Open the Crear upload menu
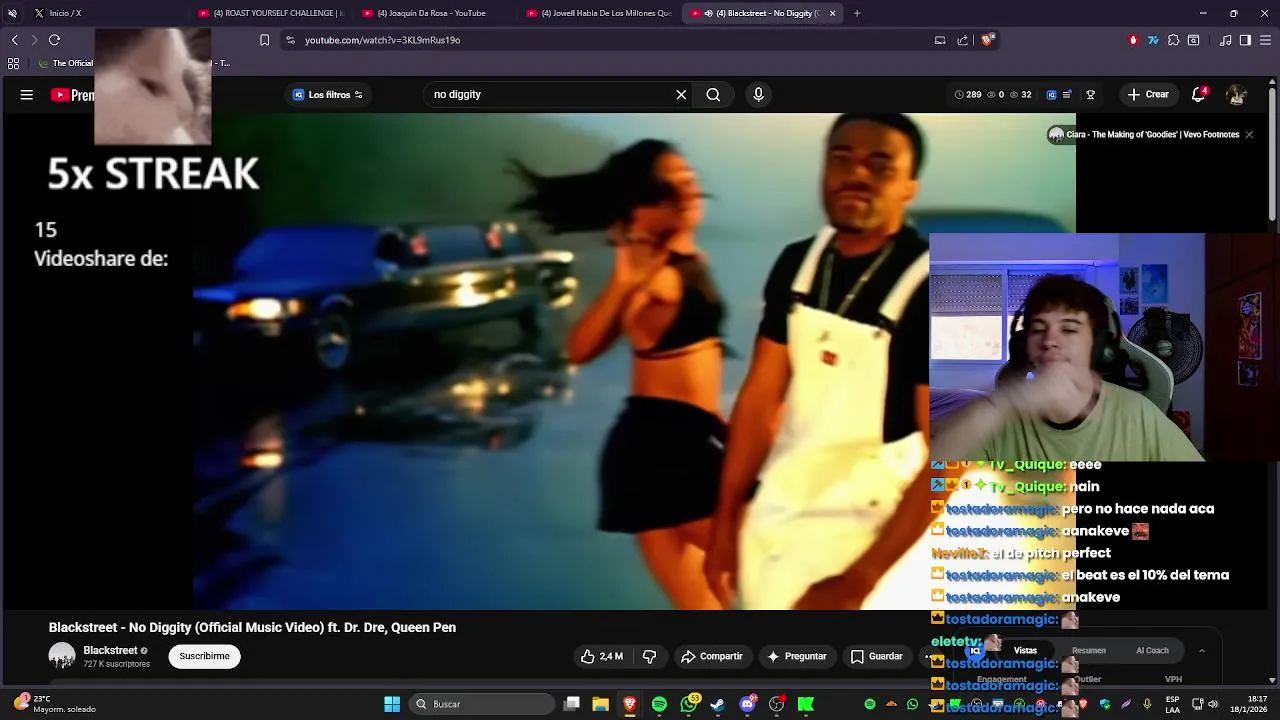This screenshot has width=1280, height=720. (1148, 94)
